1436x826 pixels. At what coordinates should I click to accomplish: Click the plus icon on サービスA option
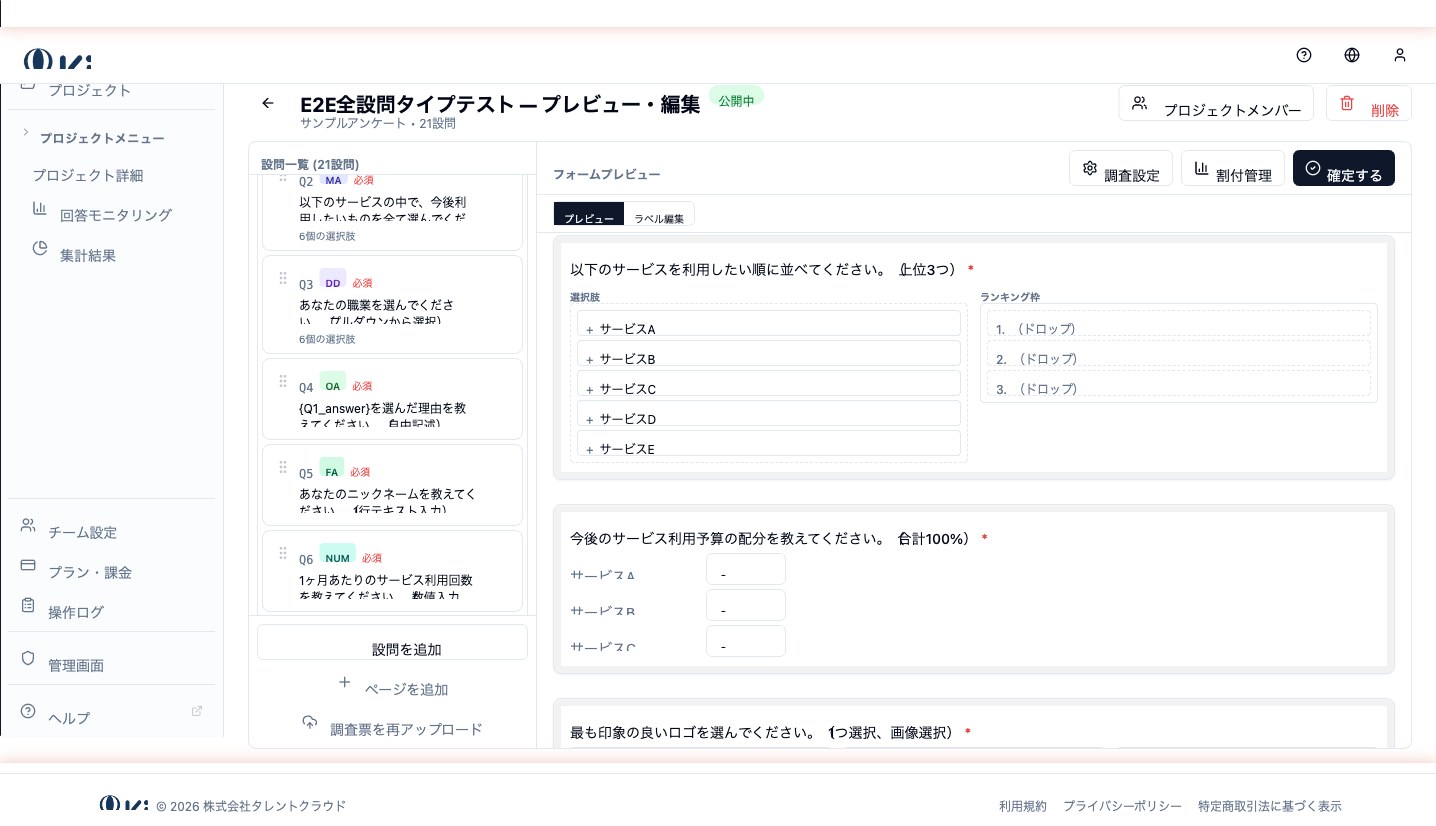590,329
